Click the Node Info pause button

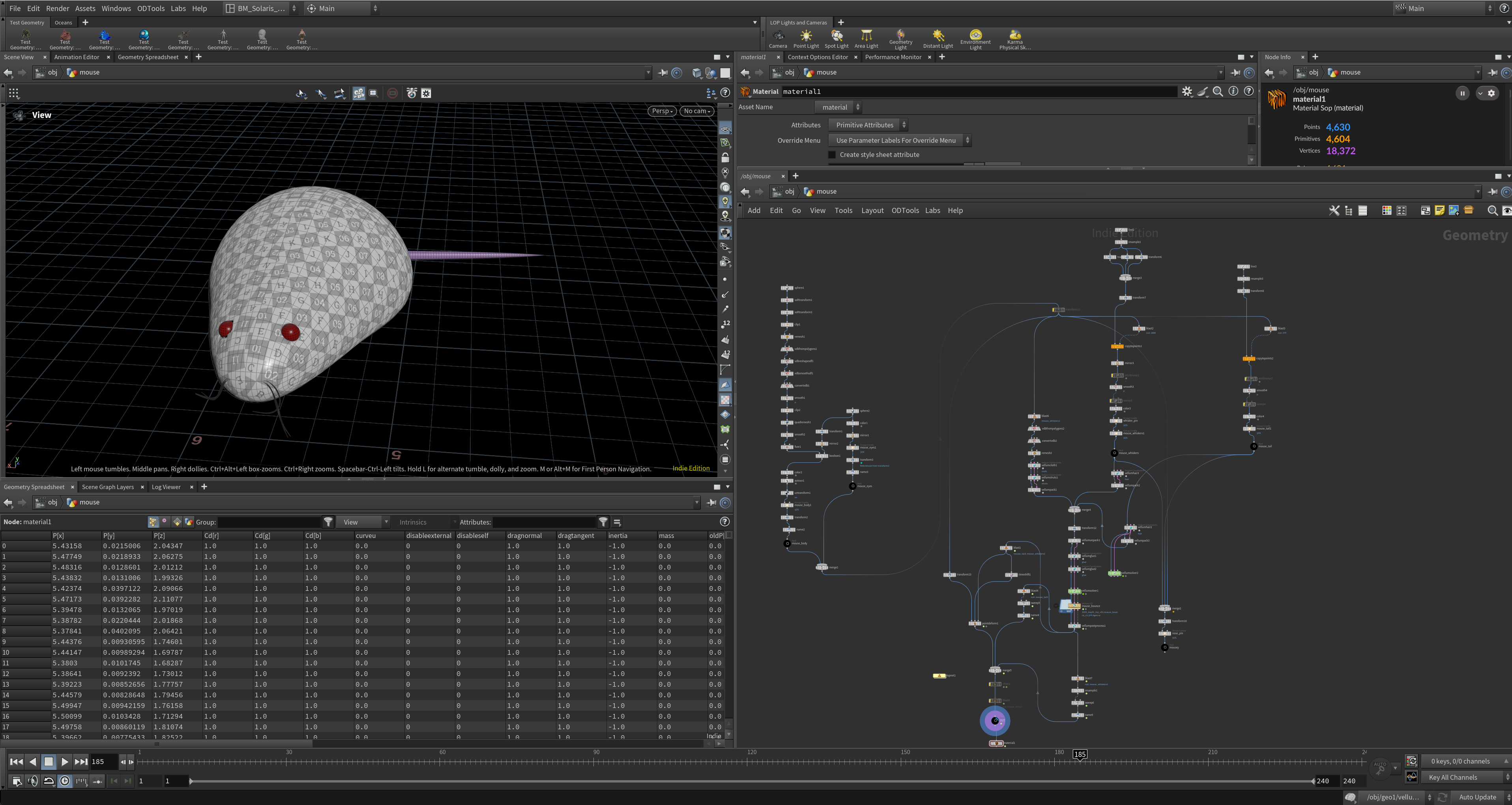coord(1462,93)
